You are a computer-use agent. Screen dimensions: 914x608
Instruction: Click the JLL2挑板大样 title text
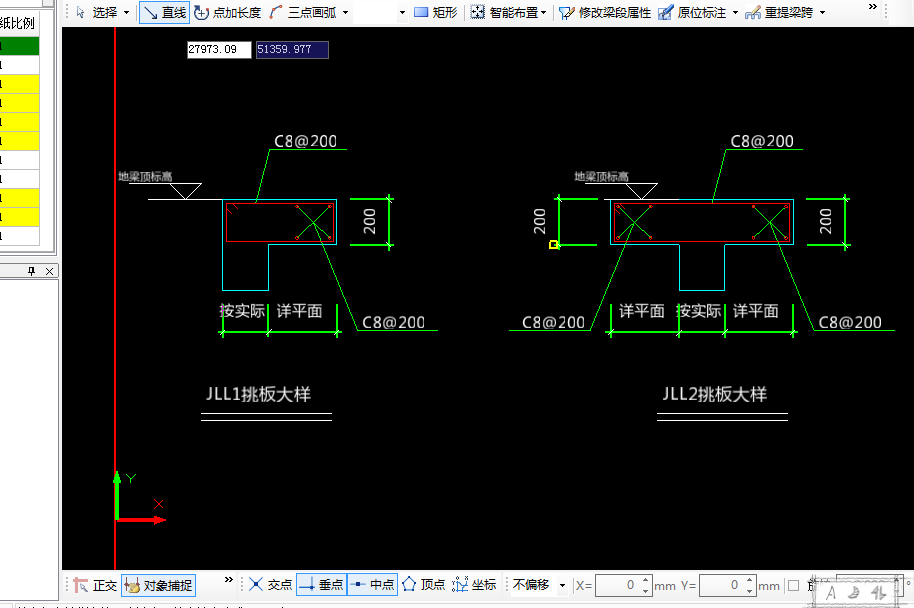point(715,394)
